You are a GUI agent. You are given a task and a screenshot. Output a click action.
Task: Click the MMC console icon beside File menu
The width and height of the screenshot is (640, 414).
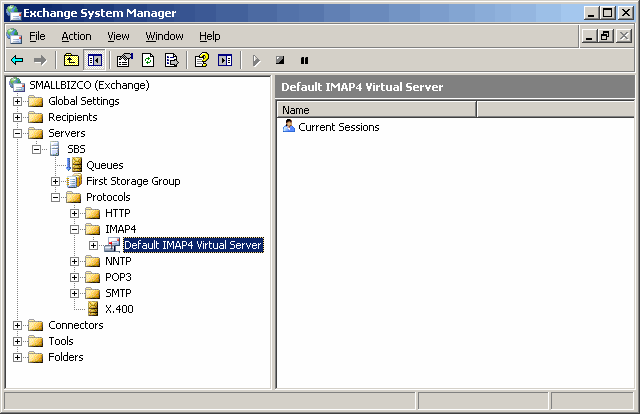(x=14, y=36)
